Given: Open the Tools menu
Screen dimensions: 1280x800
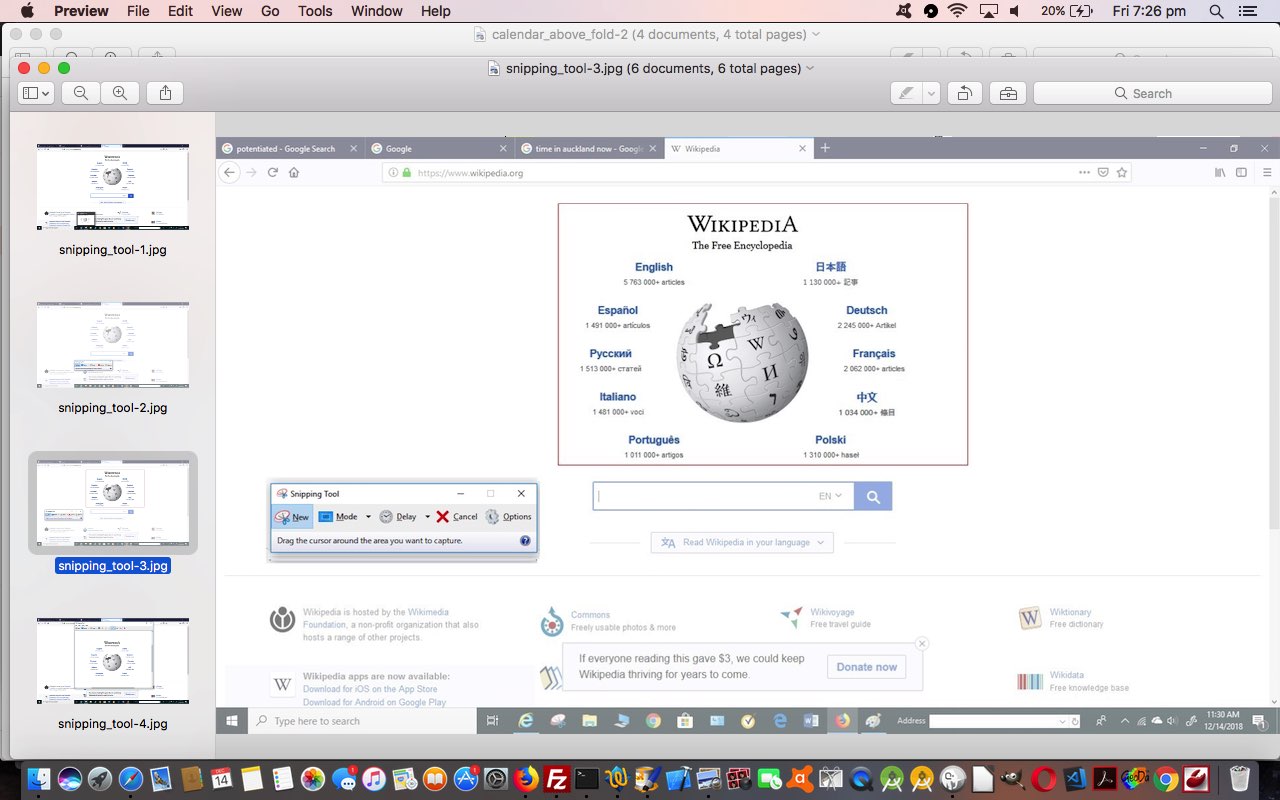Looking at the screenshot, I should coord(315,11).
